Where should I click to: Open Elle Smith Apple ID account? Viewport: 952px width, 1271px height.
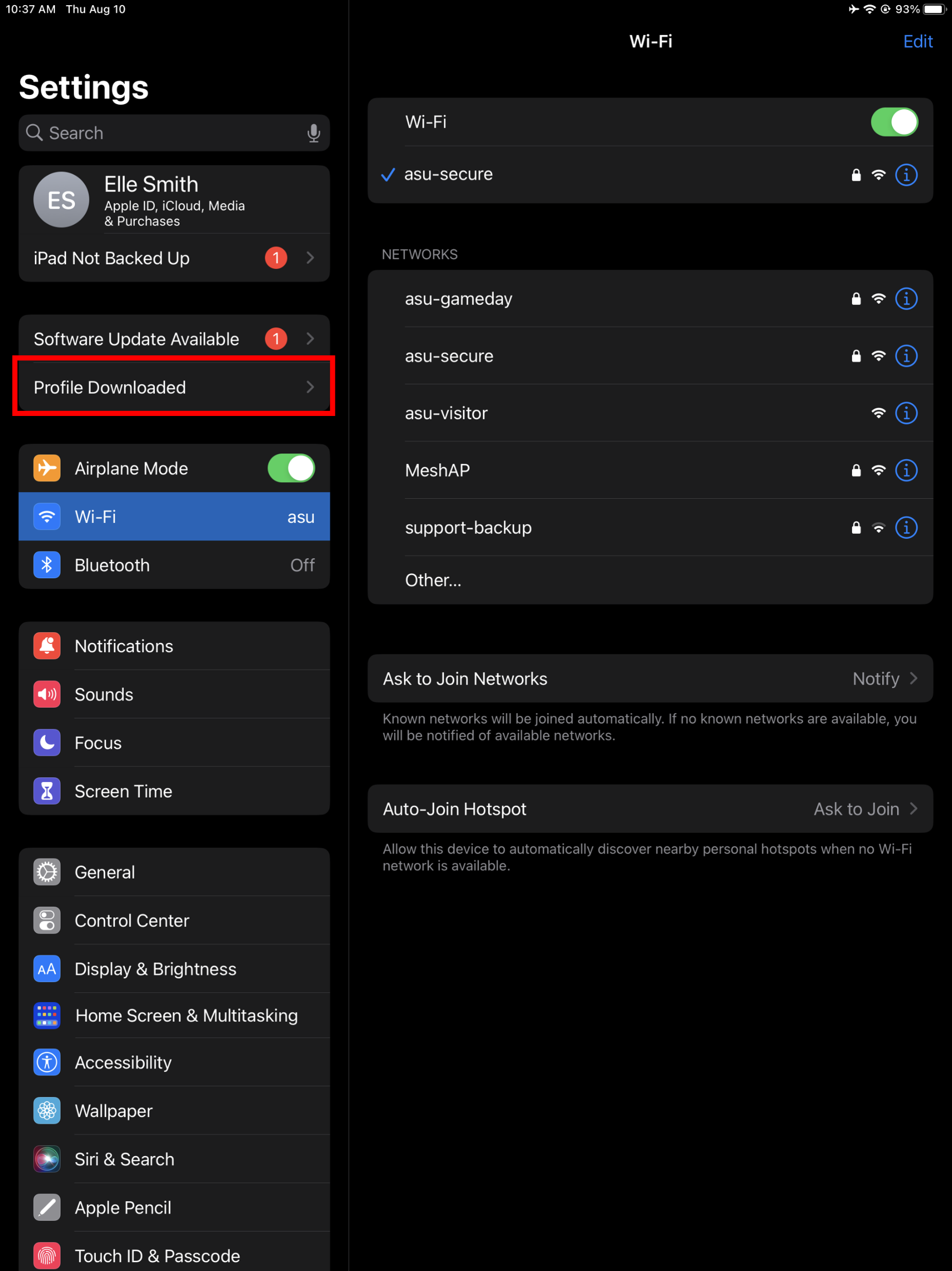174,200
